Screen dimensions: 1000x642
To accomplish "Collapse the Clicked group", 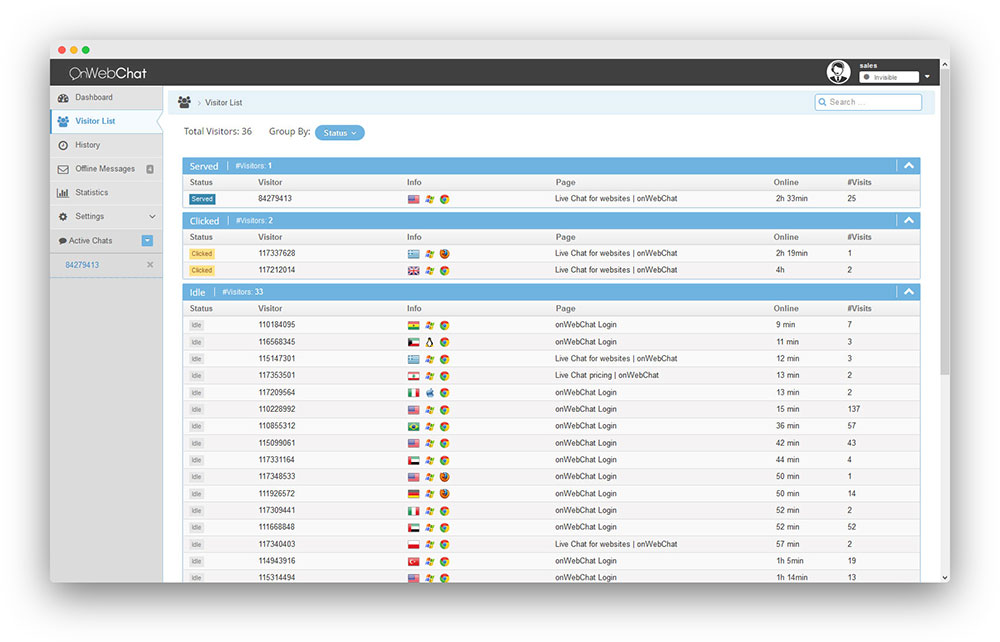I will 909,221.
